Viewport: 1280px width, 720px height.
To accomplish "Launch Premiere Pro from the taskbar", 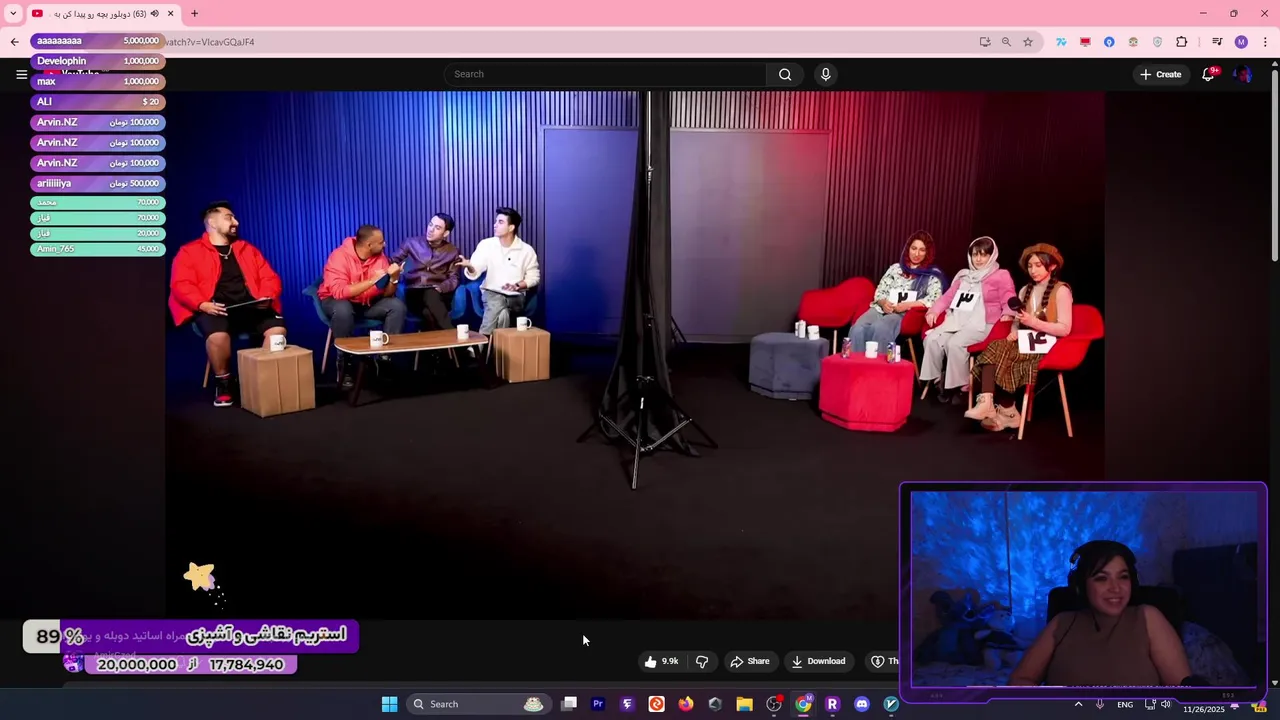I will click(598, 704).
